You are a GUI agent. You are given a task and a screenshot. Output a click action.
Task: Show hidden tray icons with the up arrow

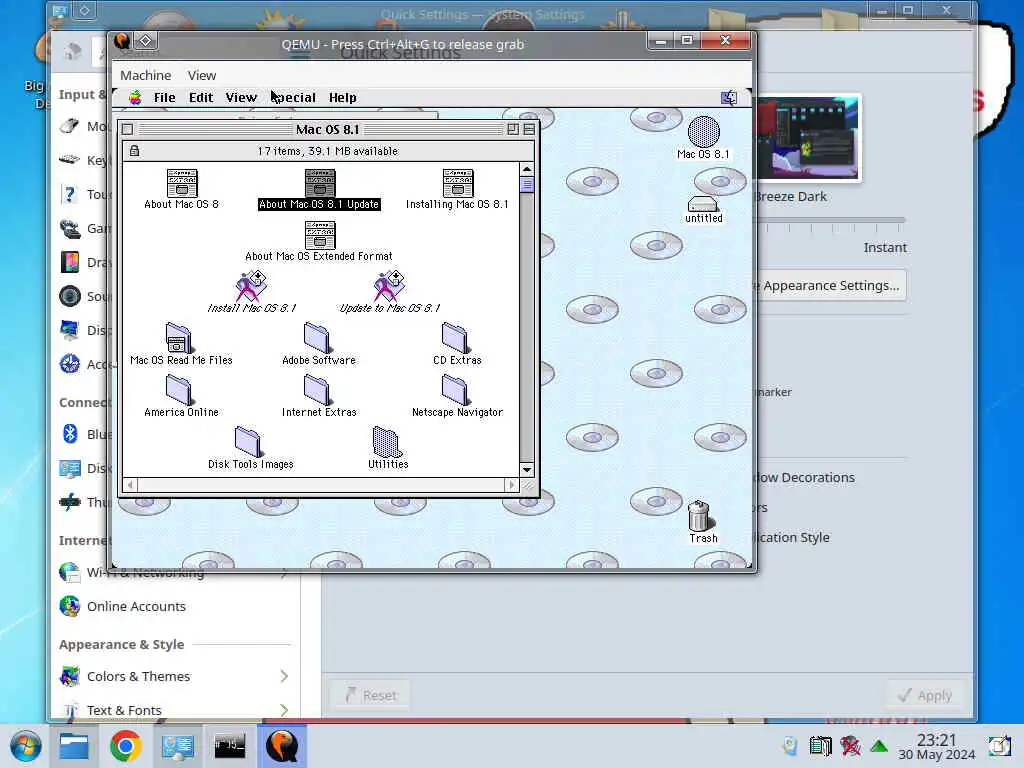pyautogui.click(x=879, y=746)
